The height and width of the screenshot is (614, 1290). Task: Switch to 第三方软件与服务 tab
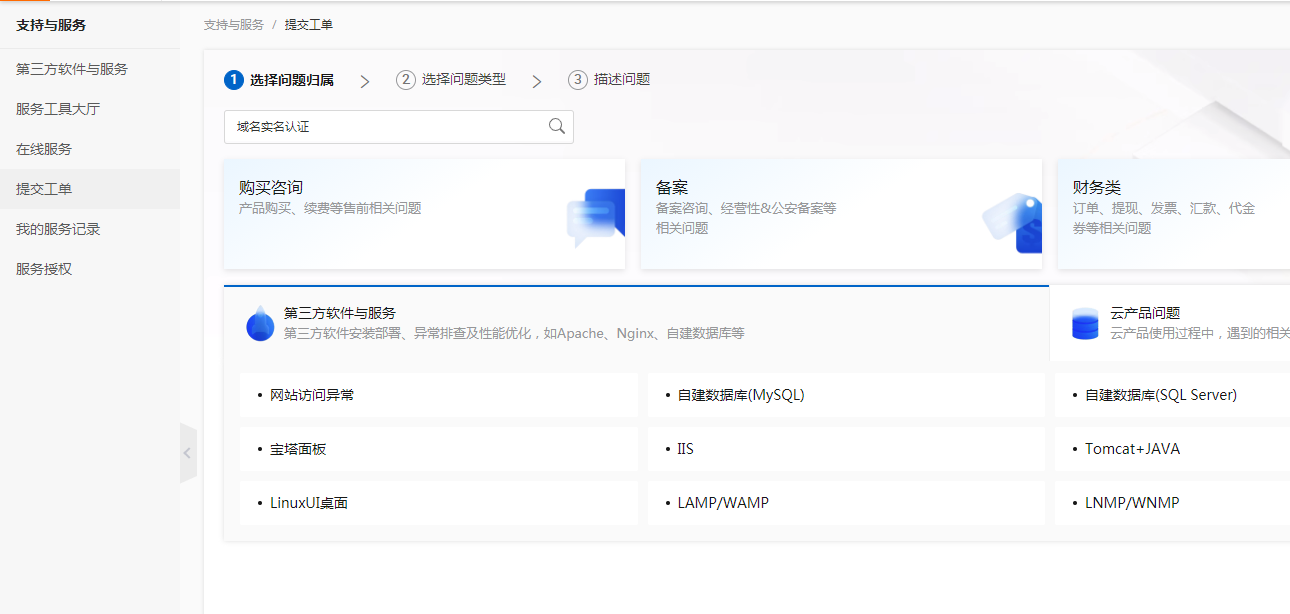tap(636, 323)
